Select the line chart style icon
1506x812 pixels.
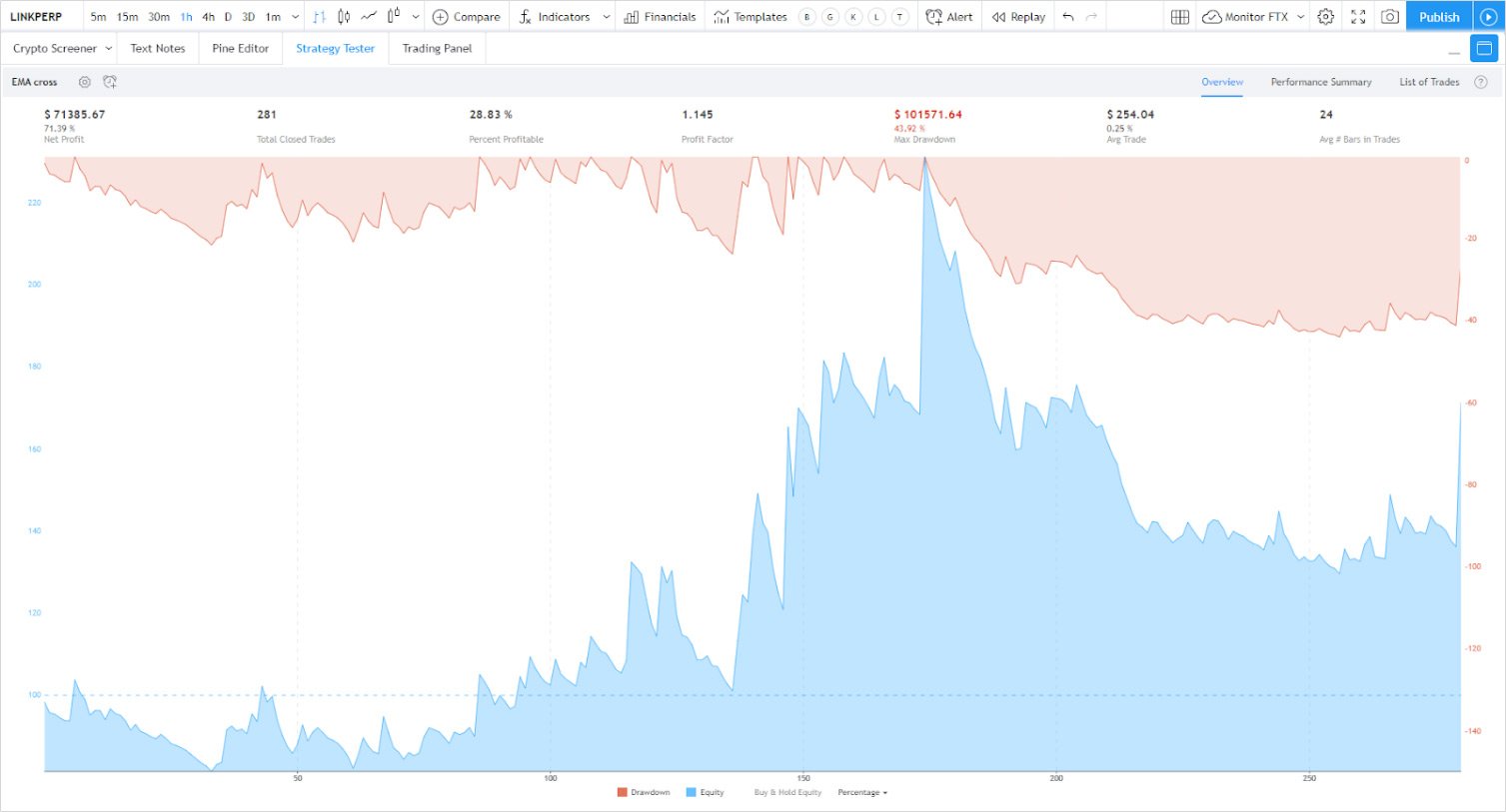tap(369, 17)
